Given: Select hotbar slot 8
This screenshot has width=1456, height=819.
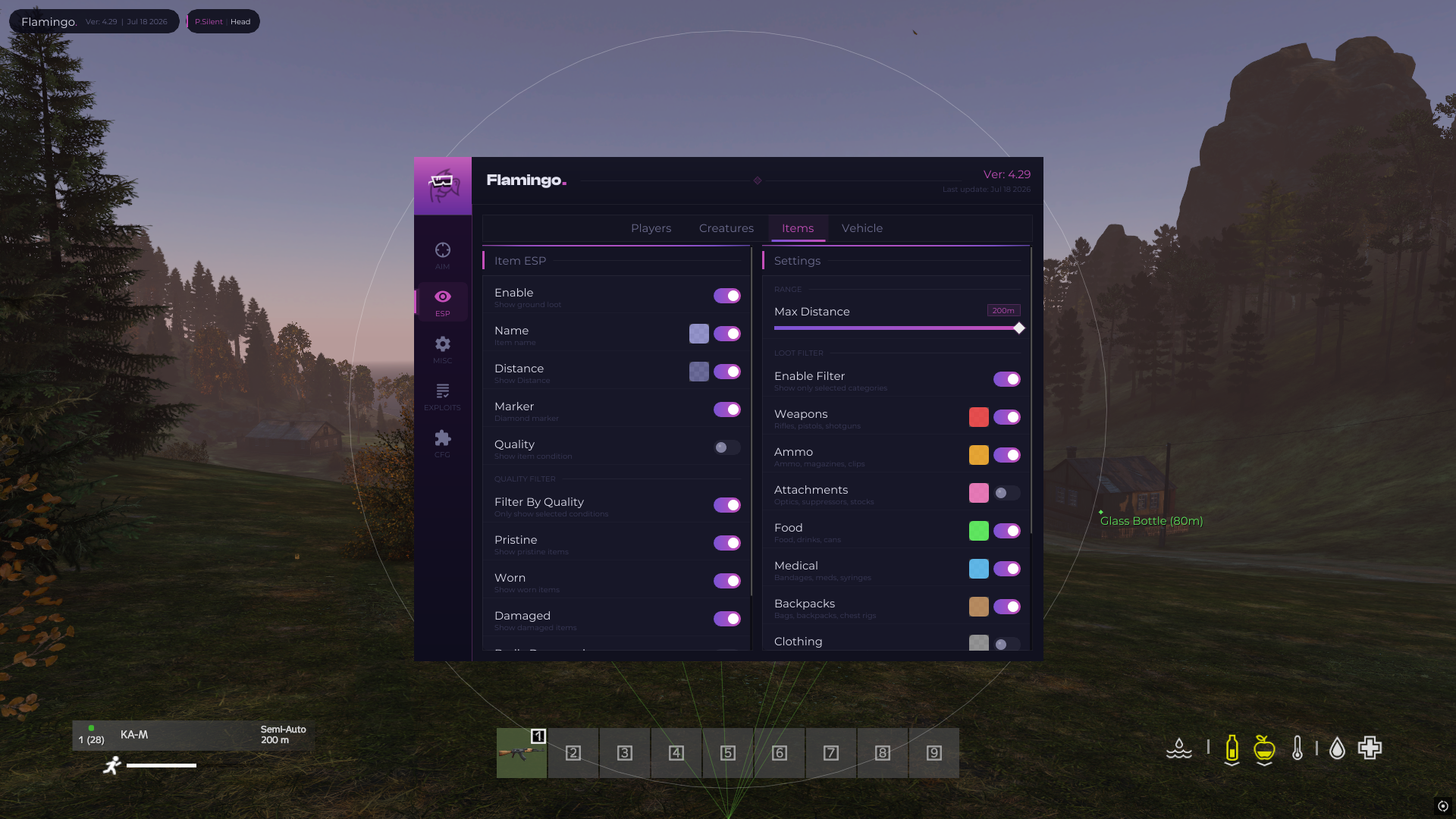Looking at the screenshot, I should tap(883, 753).
